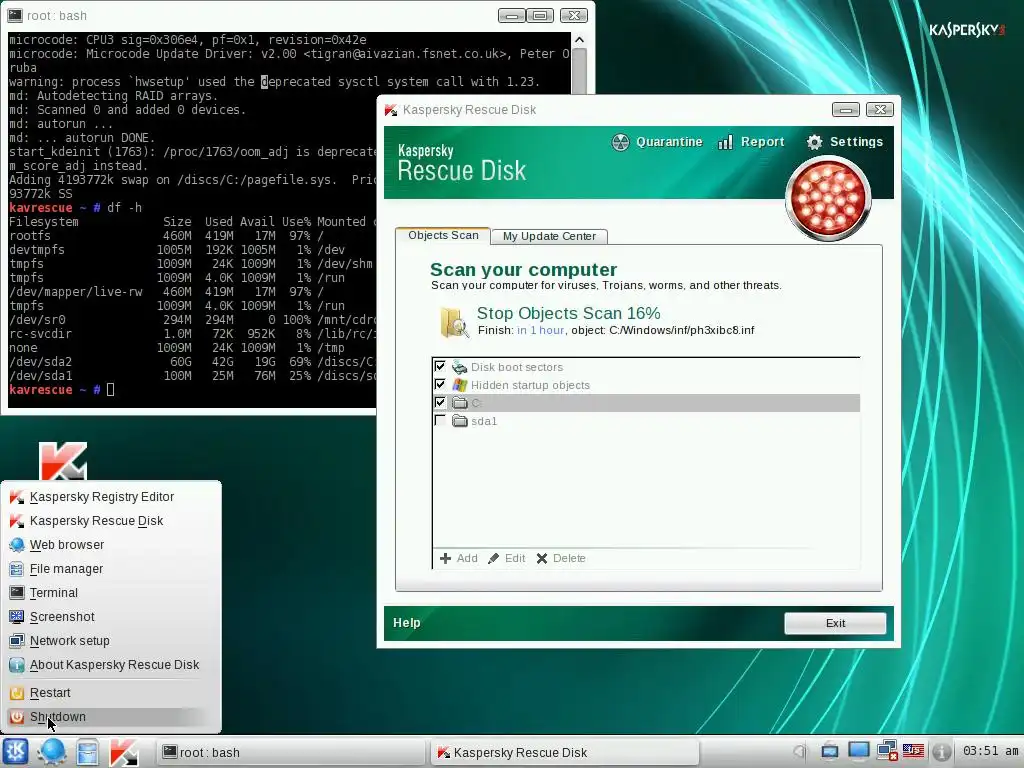1024x768 pixels.
Task: Click the tray expand arrow icon
Action: pyautogui.click(x=799, y=752)
